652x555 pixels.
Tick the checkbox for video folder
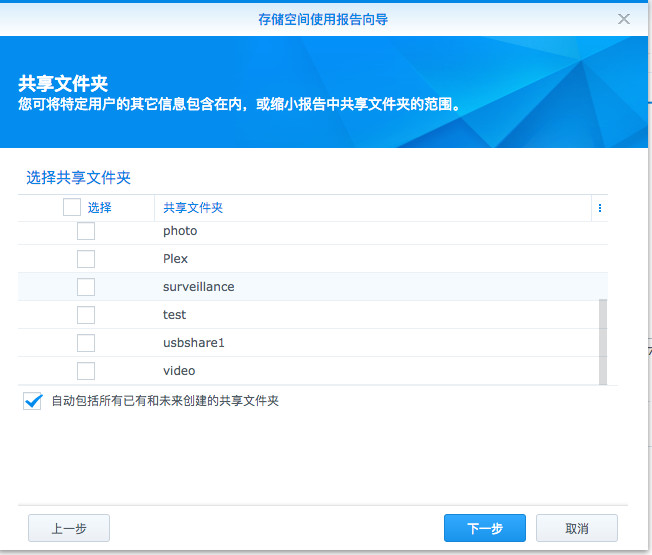[86, 371]
